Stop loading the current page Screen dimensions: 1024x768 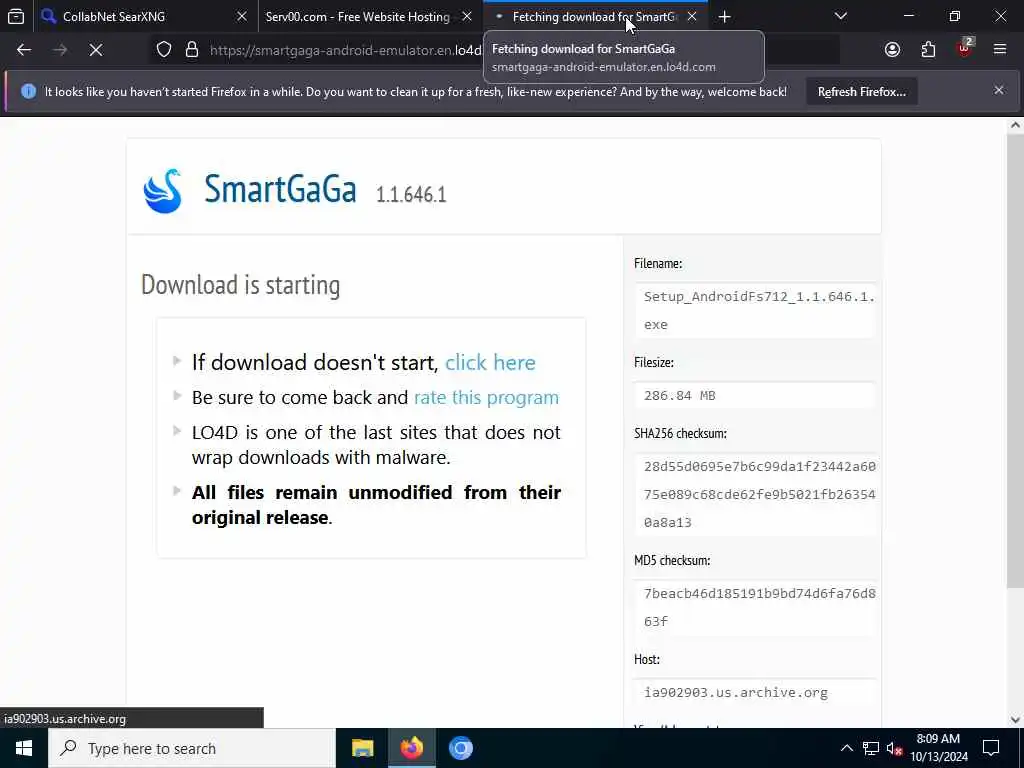(x=96, y=50)
